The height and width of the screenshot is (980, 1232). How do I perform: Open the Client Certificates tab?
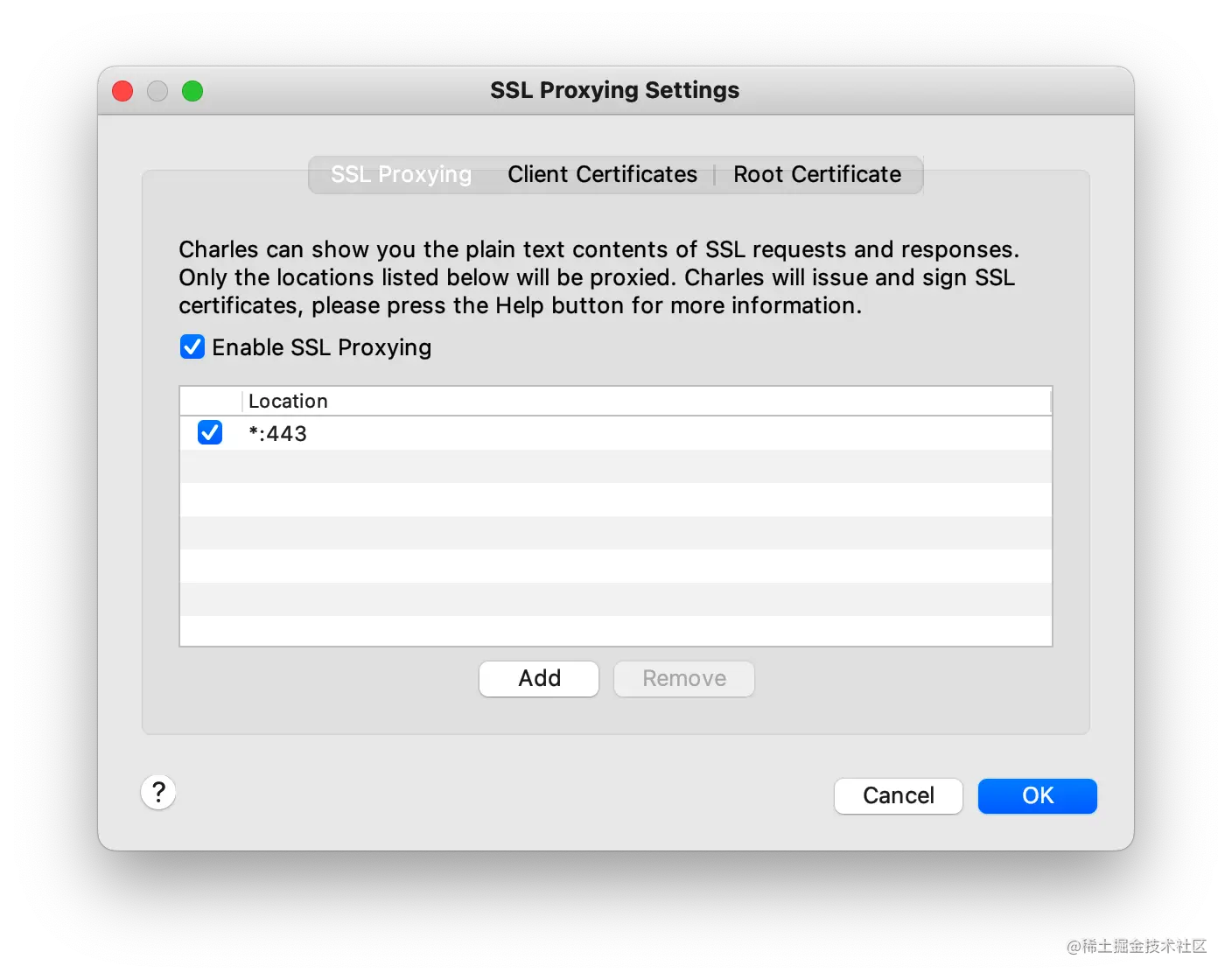[x=602, y=174]
